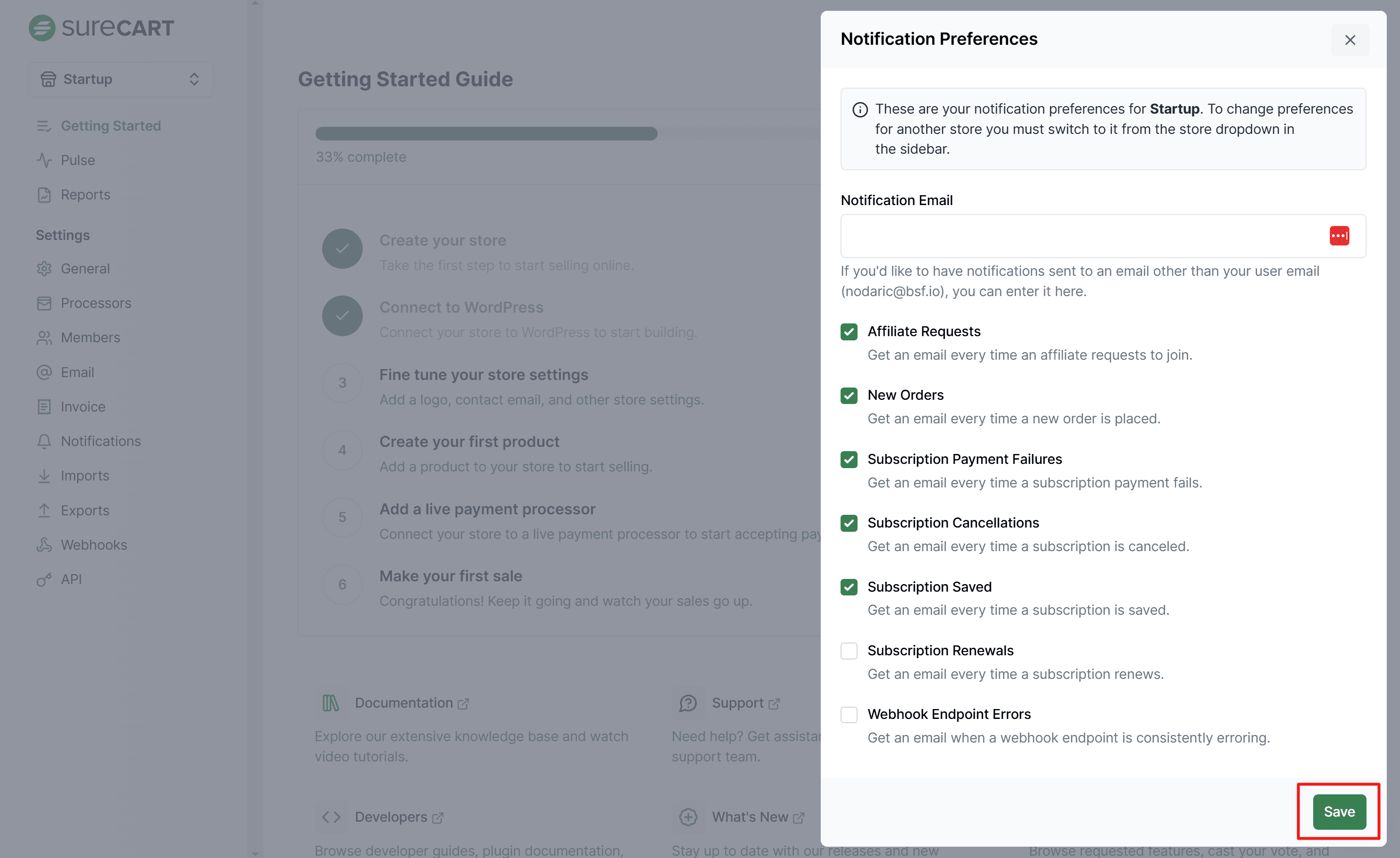Click the Members people icon
Screen dimensions: 1400x858
click(x=44, y=338)
